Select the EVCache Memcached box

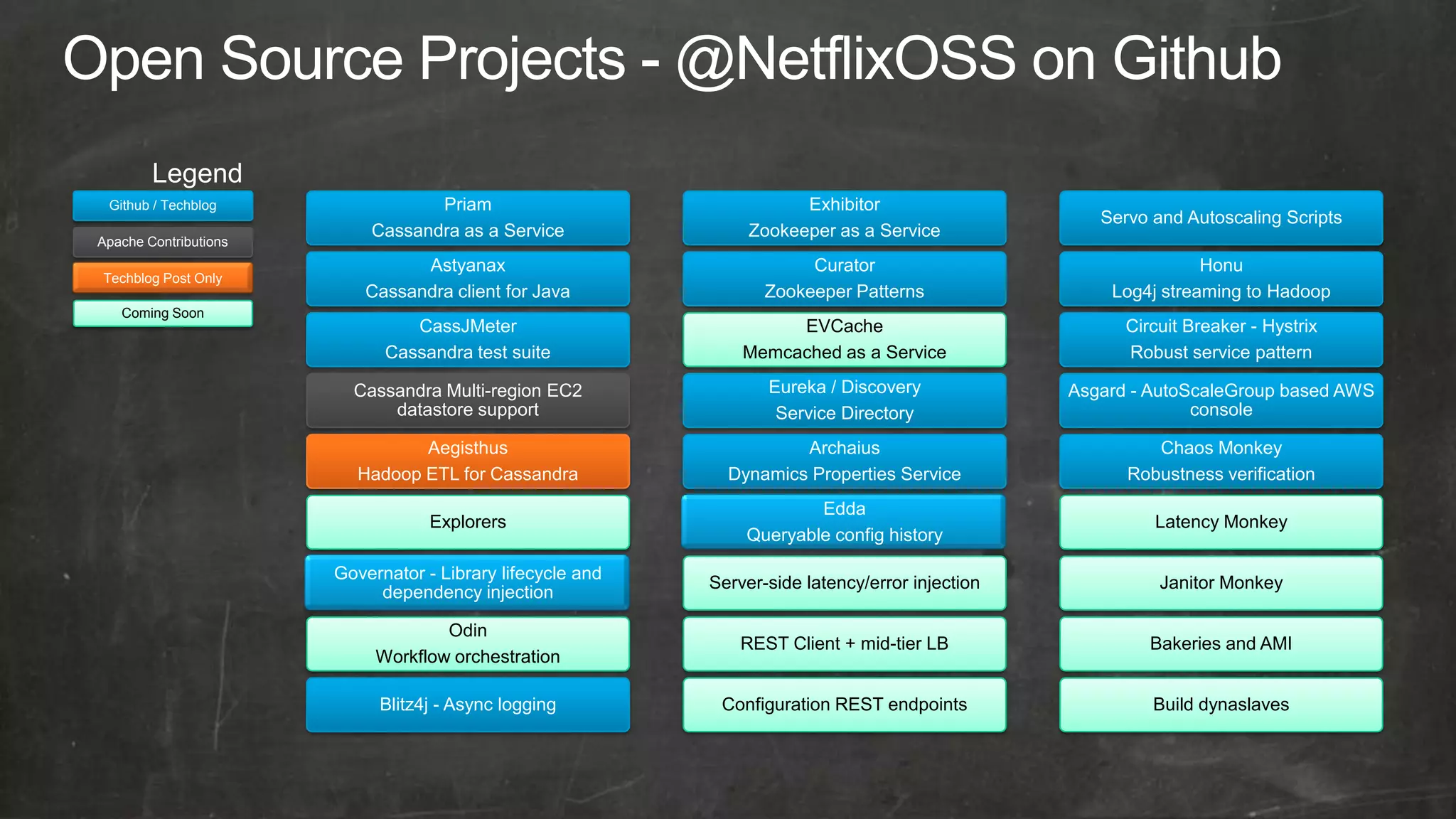point(845,339)
